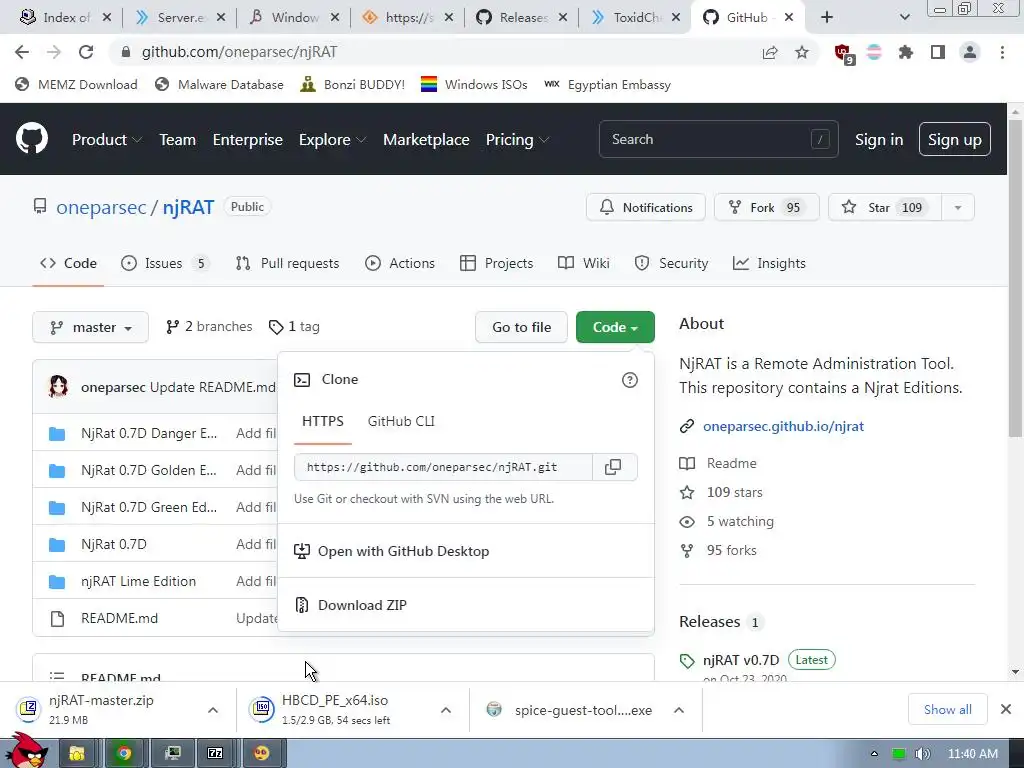Click Show all downloads

click(948, 710)
